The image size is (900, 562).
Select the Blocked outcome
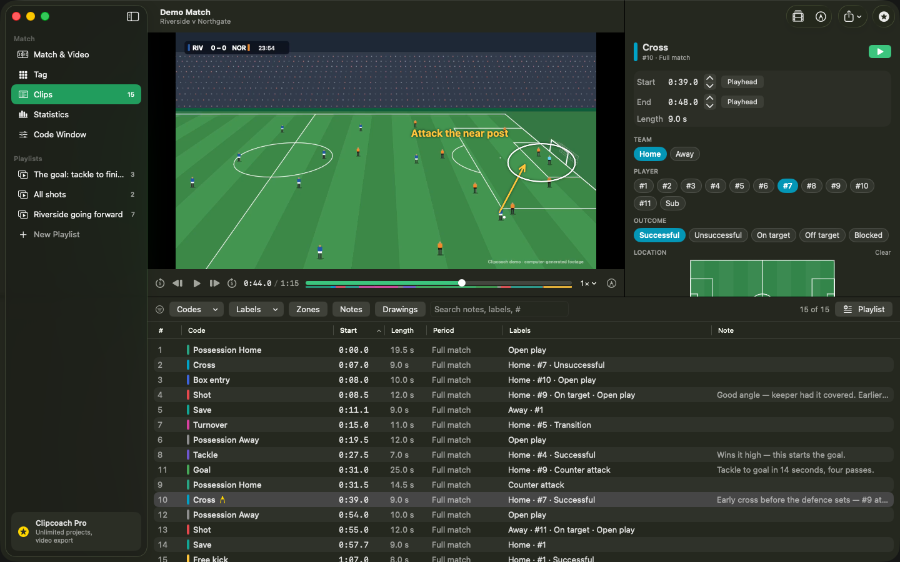pos(868,235)
